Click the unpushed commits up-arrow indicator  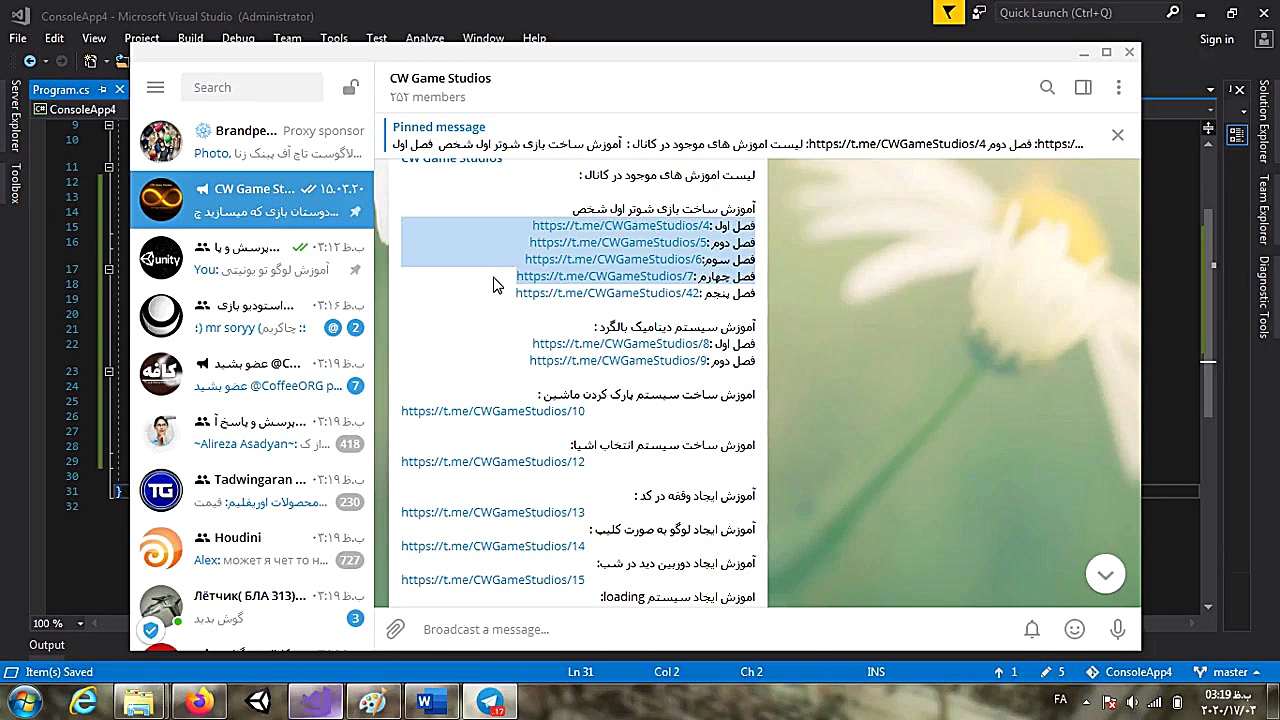1005,672
